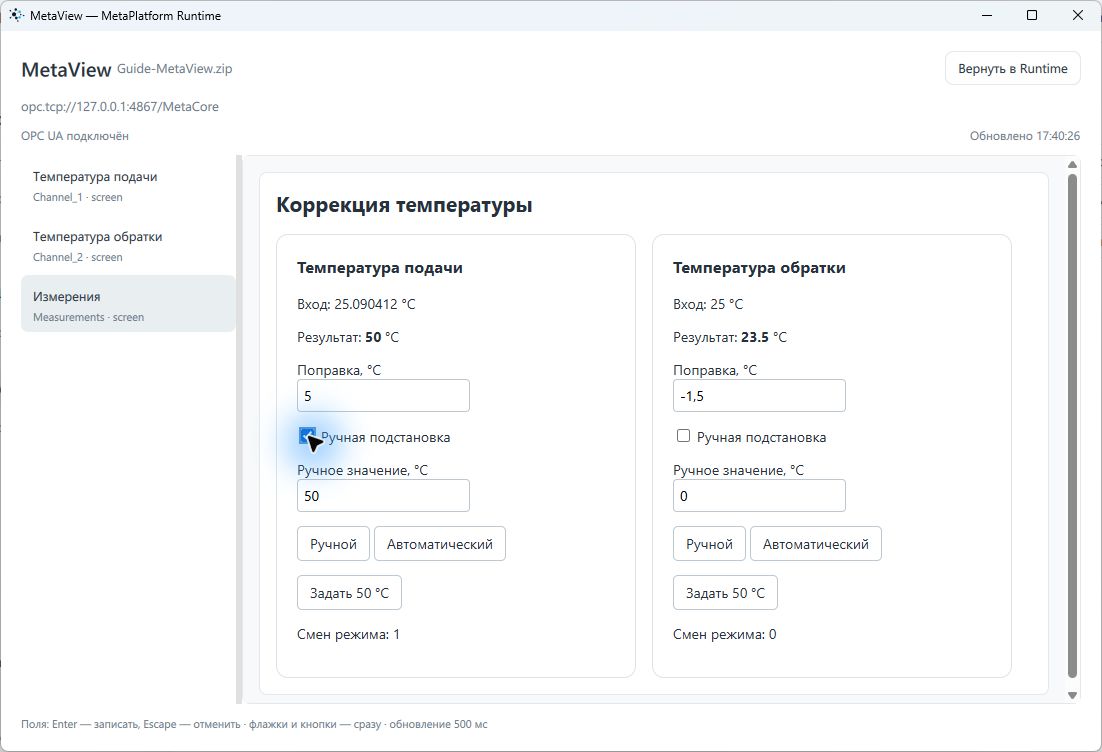Viewport: 1102px width, 752px height.
Task: Close the MetaView window
Action: click(x=1077, y=15)
